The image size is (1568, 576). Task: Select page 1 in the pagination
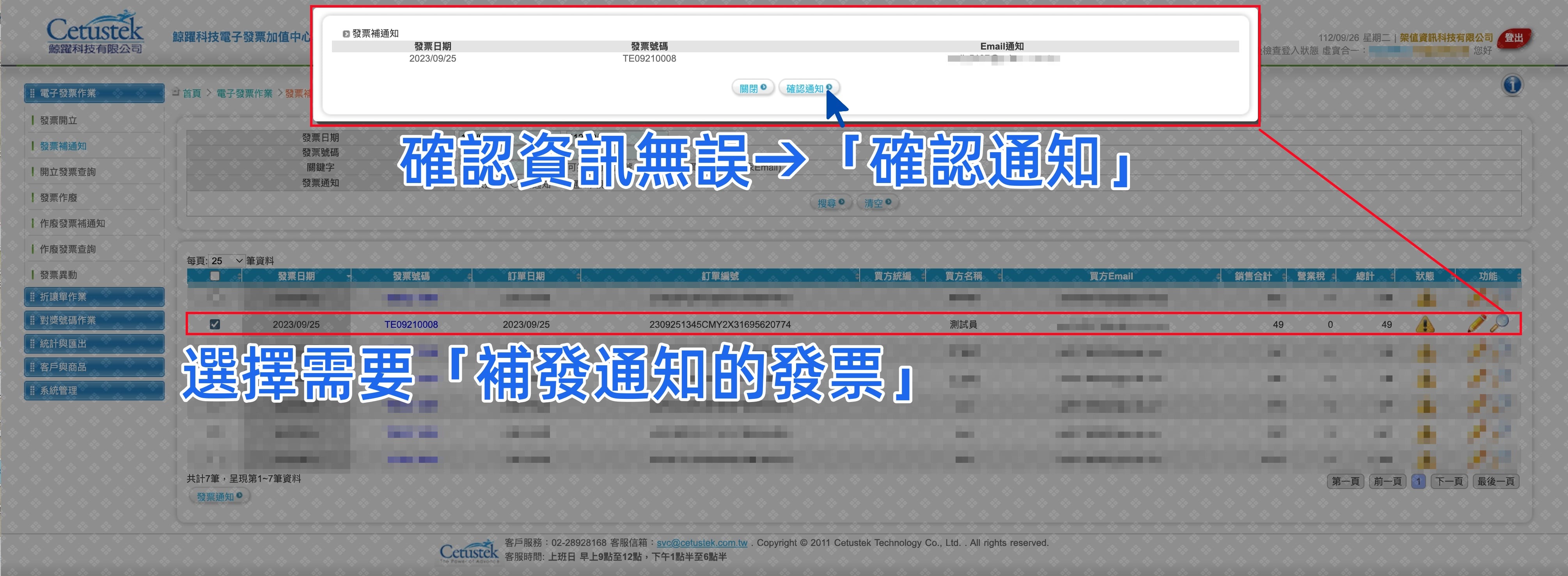click(x=1418, y=481)
